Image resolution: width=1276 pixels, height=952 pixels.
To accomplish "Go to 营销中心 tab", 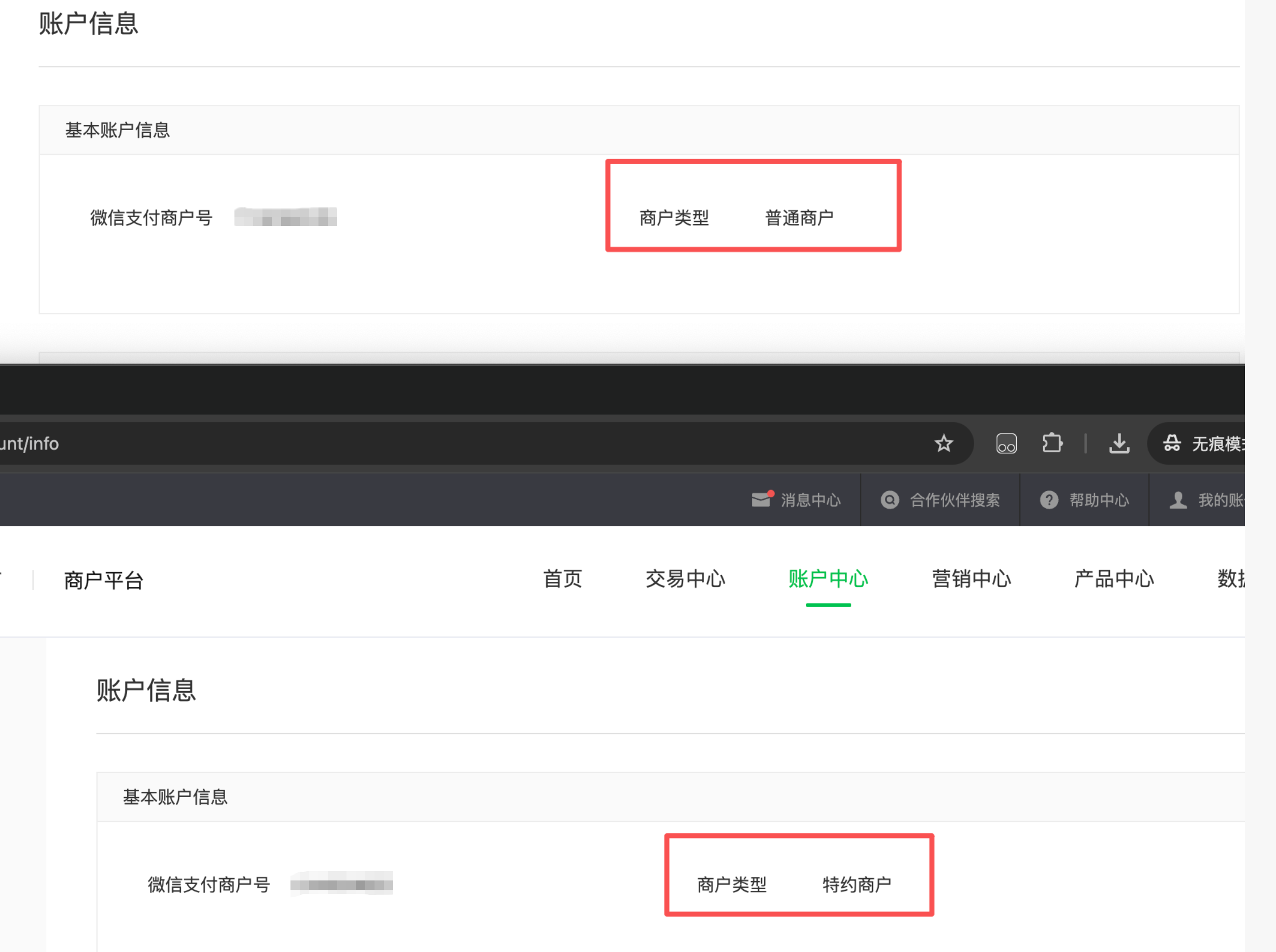I will [971, 579].
